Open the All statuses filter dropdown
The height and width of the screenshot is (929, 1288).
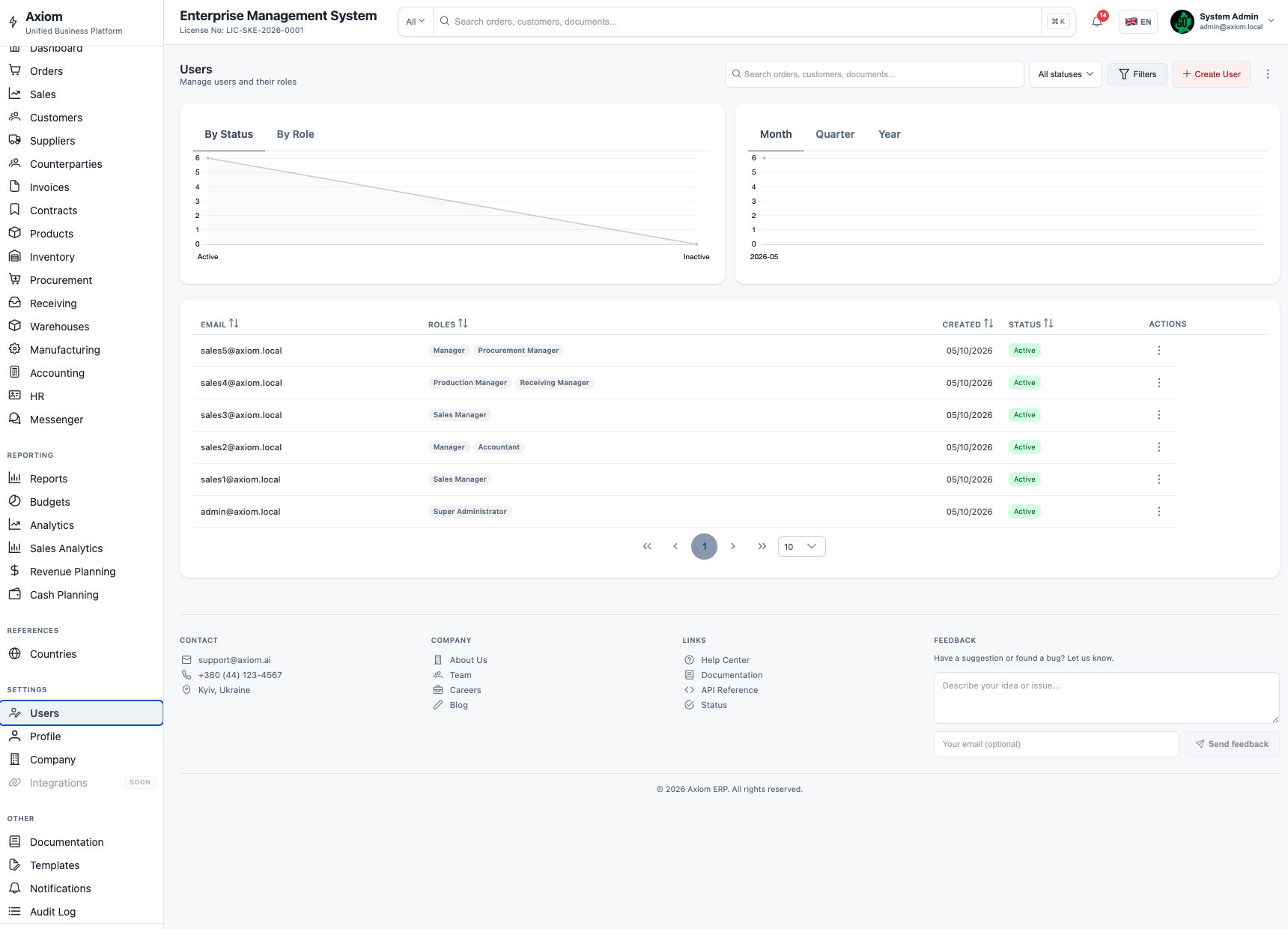tap(1066, 74)
